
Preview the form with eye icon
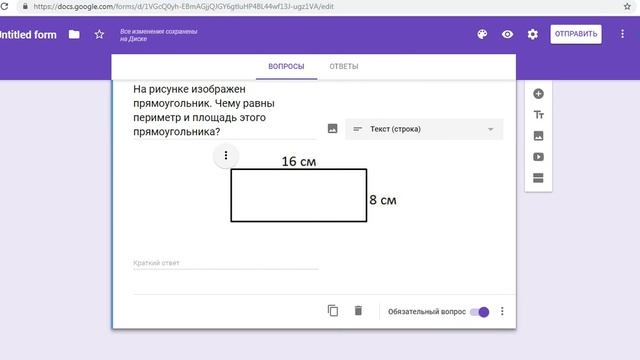click(x=507, y=34)
